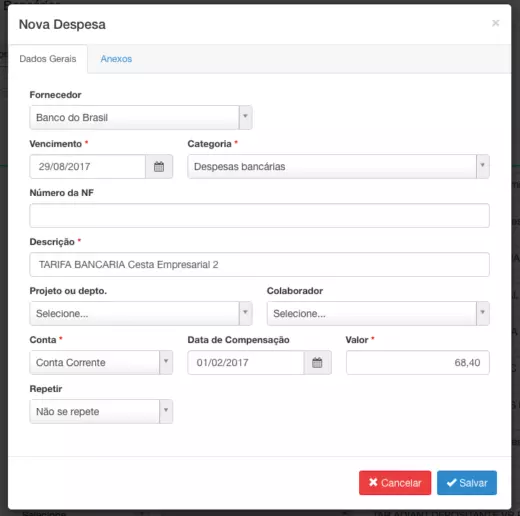Image resolution: width=520 pixels, height=516 pixels.
Task: Click the Descrição field with TARIFA BANCARIA
Action: (259, 264)
